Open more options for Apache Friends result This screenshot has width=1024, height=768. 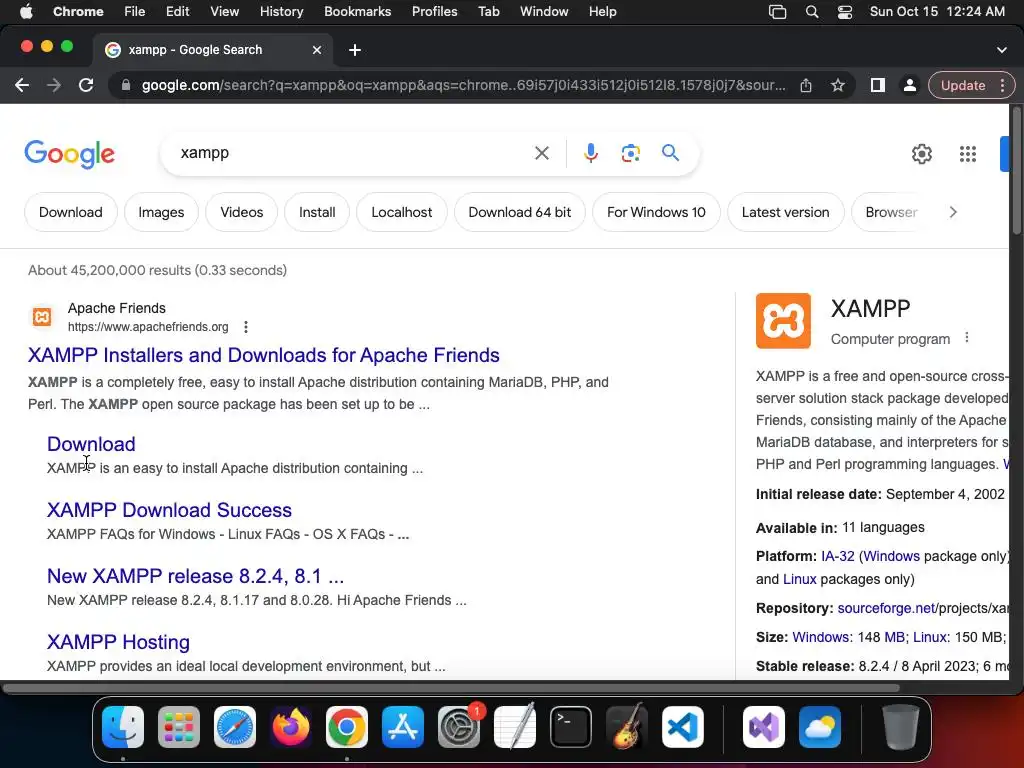(x=246, y=327)
